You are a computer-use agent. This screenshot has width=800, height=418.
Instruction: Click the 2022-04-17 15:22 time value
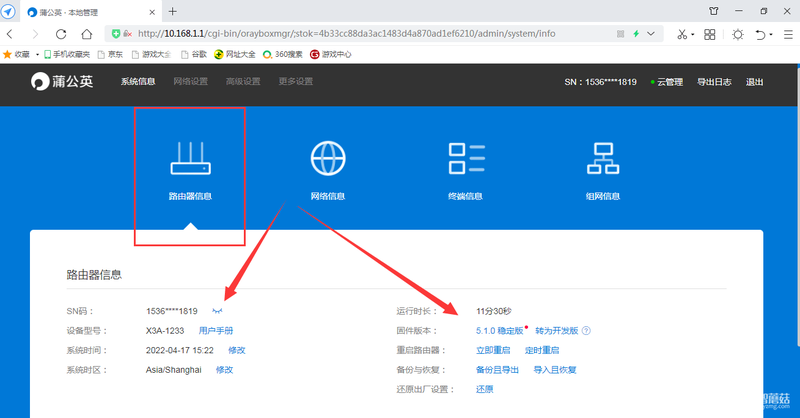(x=180, y=350)
